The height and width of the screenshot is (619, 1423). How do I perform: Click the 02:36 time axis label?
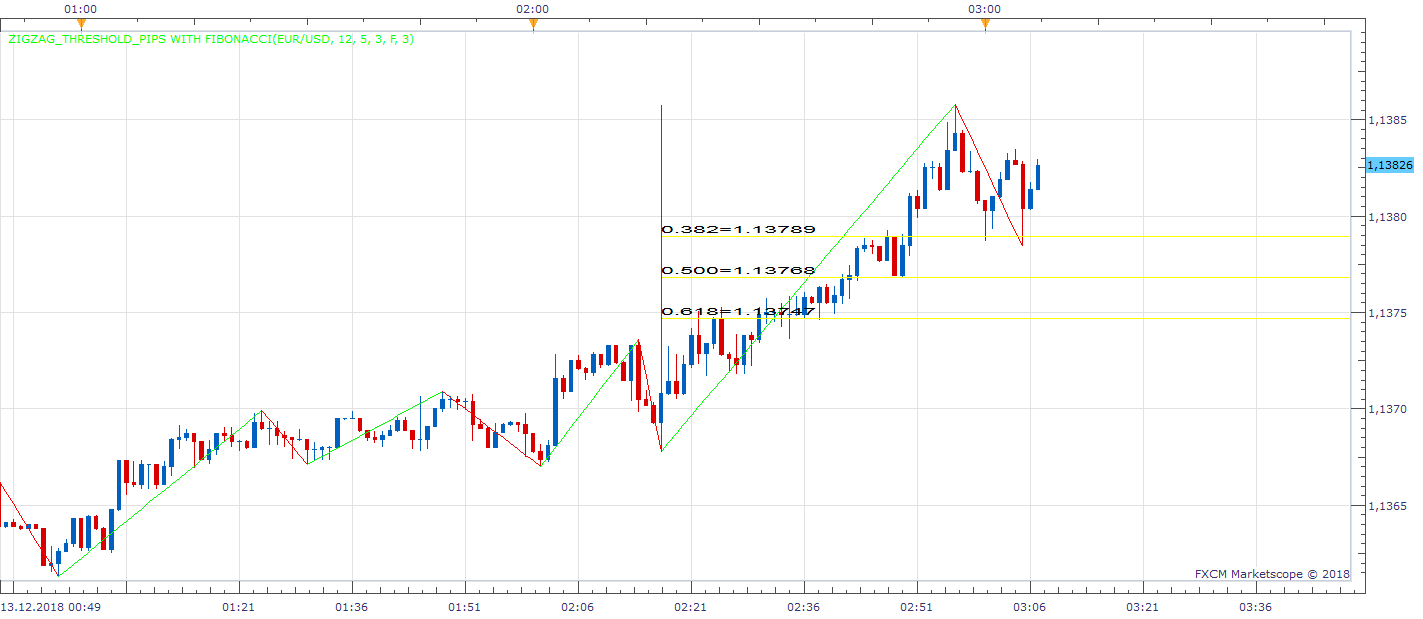click(x=803, y=607)
